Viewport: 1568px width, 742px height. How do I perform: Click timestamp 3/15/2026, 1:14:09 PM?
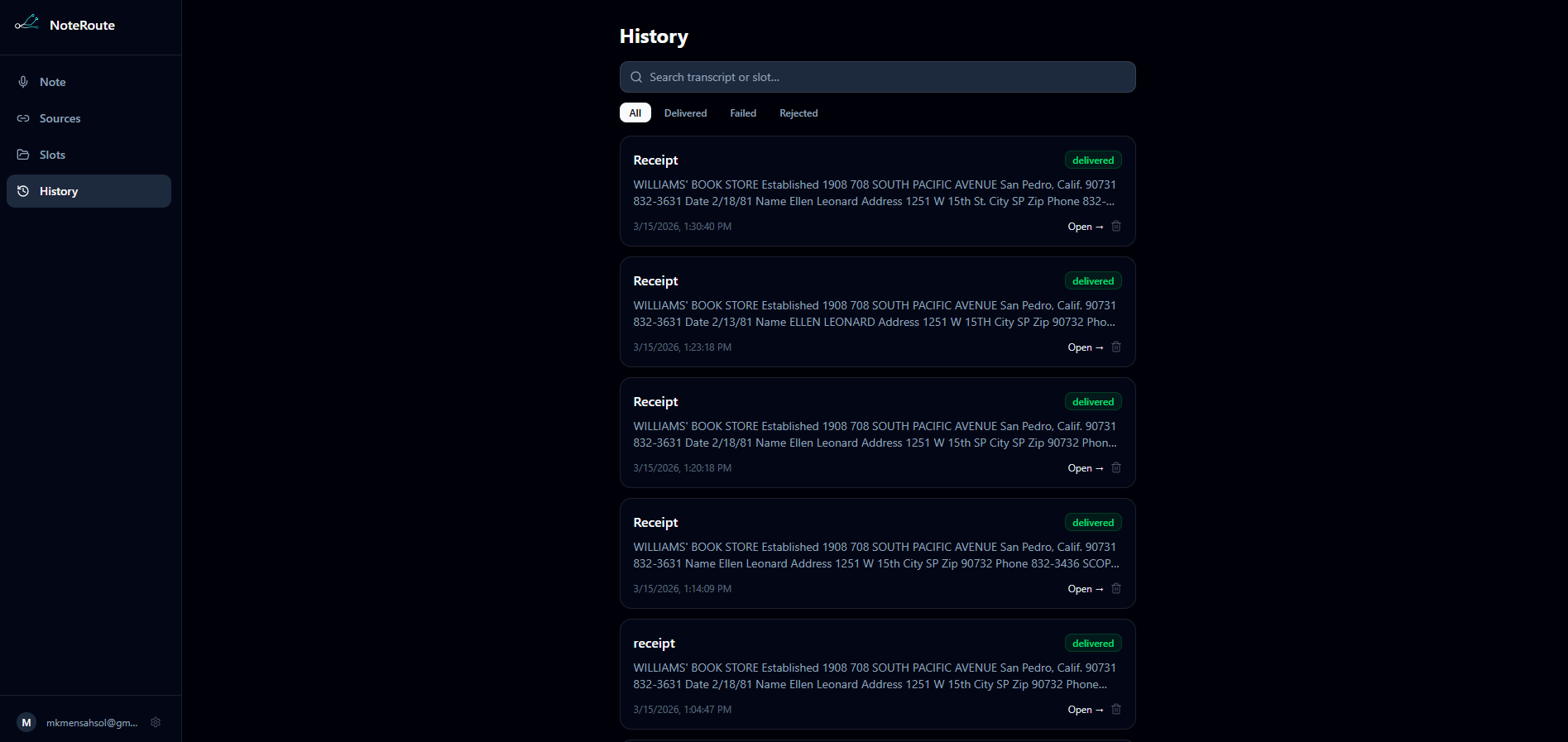pyautogui.click(x=683, y=589)
